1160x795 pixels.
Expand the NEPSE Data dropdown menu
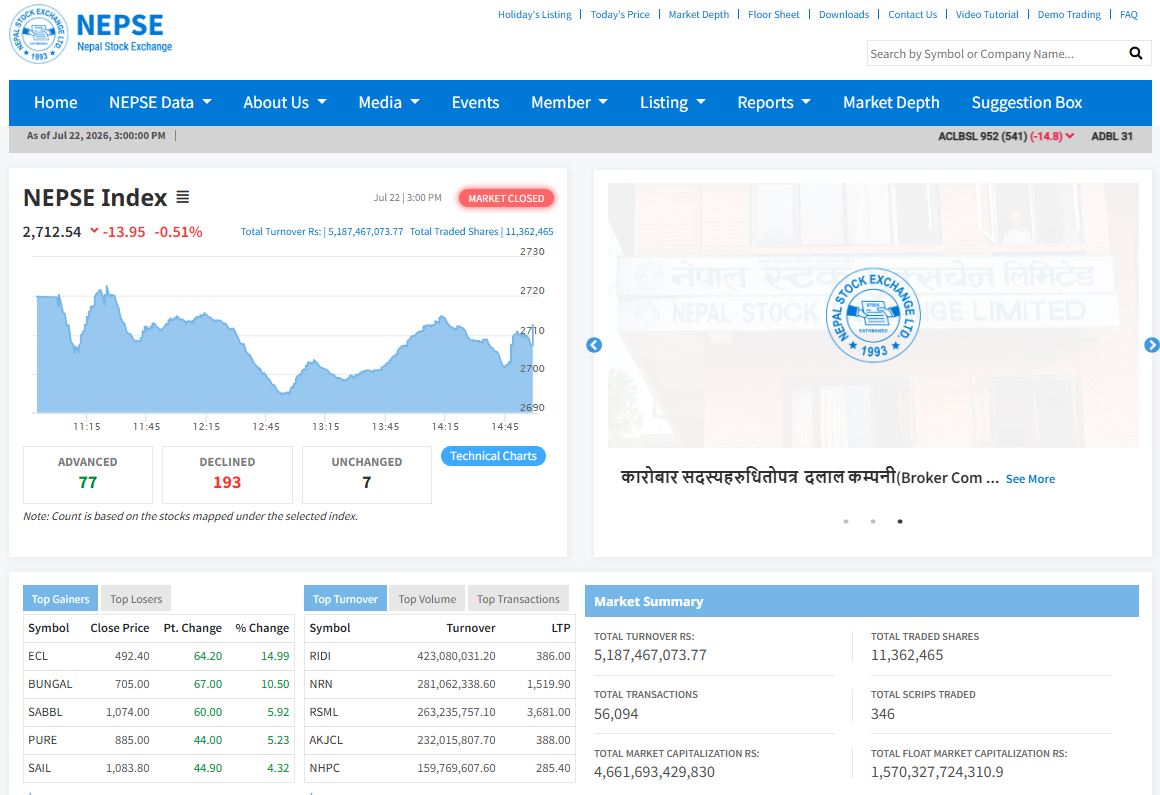click(x=160, y=102)
